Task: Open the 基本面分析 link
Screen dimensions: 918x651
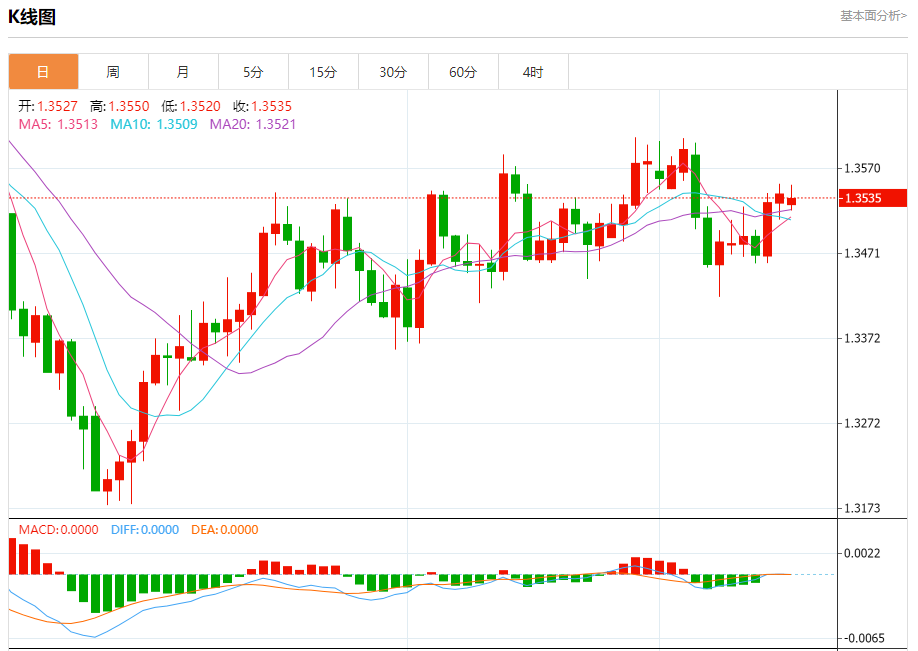Action: (x=873, y=16)
